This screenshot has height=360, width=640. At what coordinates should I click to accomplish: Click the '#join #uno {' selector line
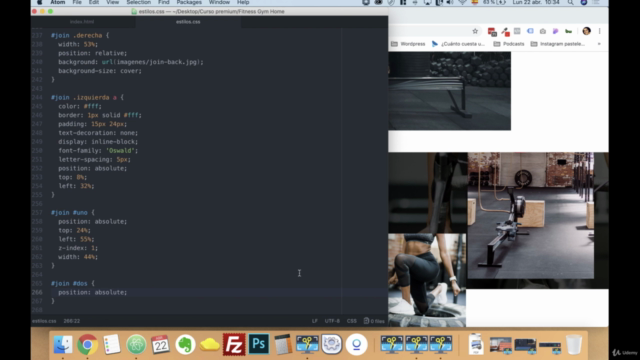click(73, 213)
